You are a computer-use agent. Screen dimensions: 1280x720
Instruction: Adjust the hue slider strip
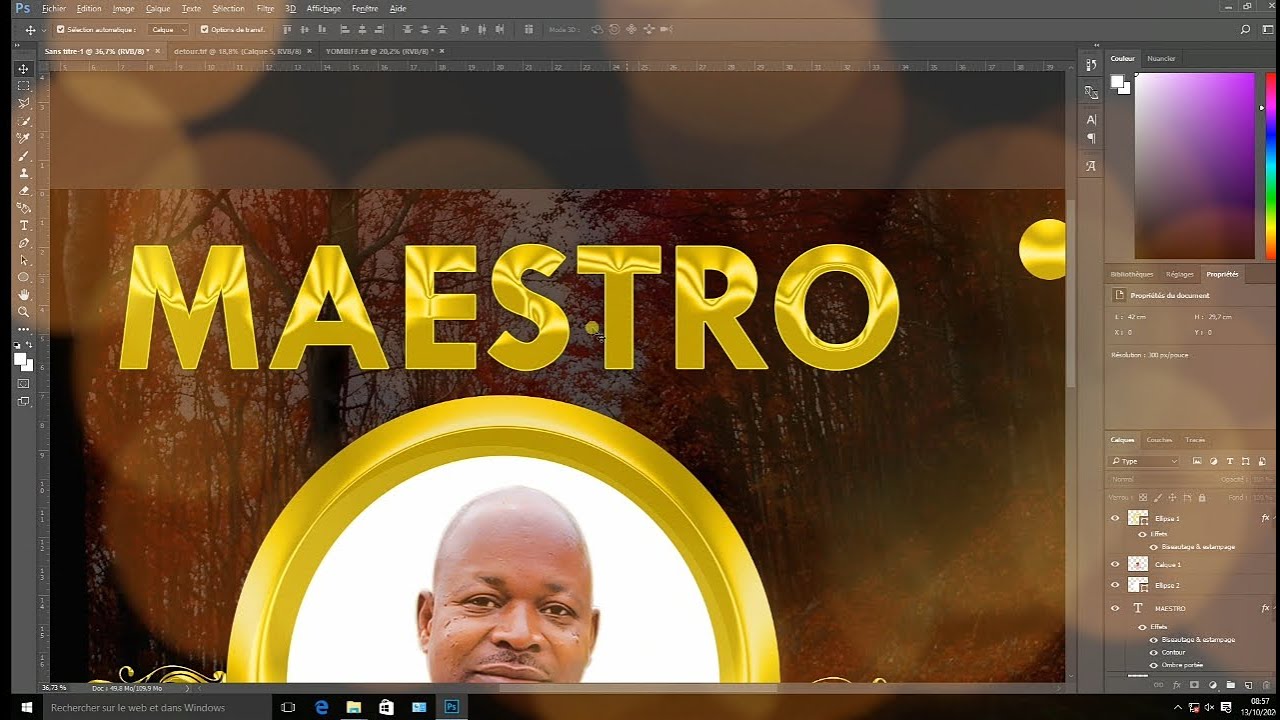point(1270,165)
